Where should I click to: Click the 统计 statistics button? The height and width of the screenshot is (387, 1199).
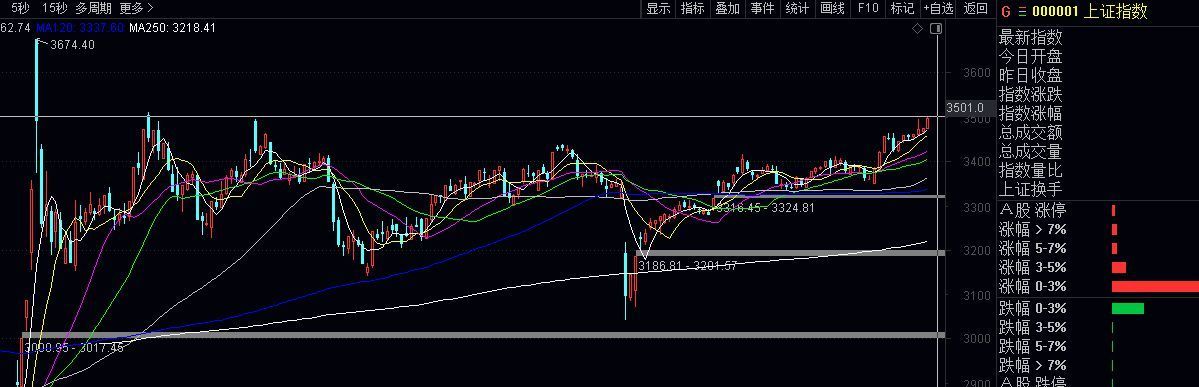[x=798, y=8]
